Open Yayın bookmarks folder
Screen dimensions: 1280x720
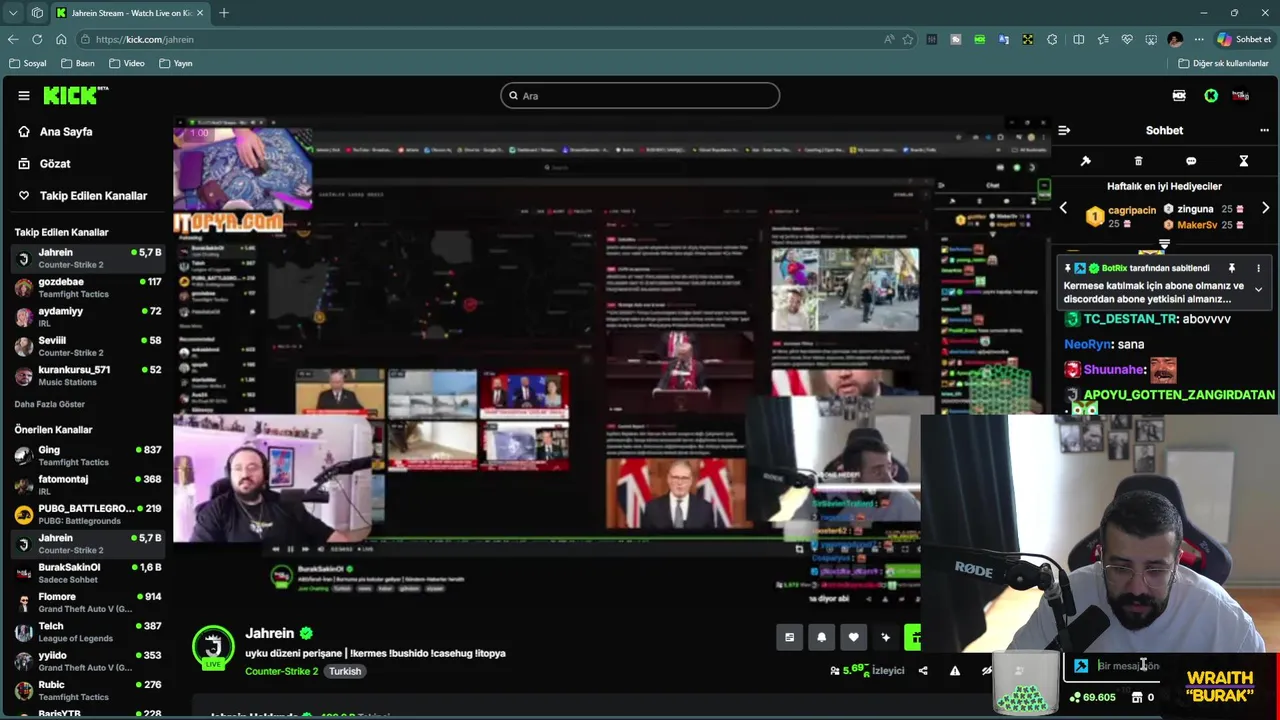(175, 63)
